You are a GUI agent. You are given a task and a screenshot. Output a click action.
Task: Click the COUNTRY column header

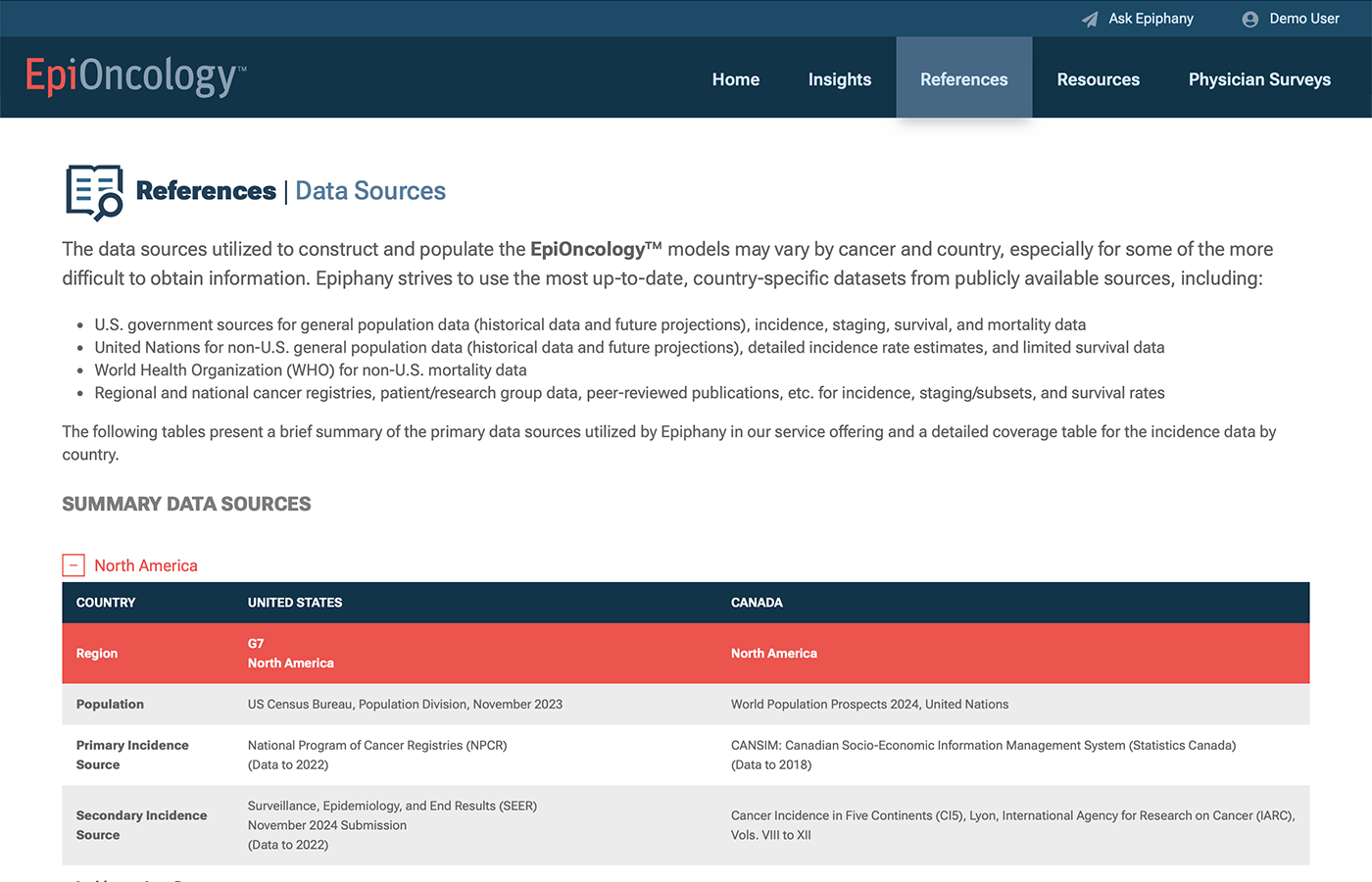(x=106, y=603)
